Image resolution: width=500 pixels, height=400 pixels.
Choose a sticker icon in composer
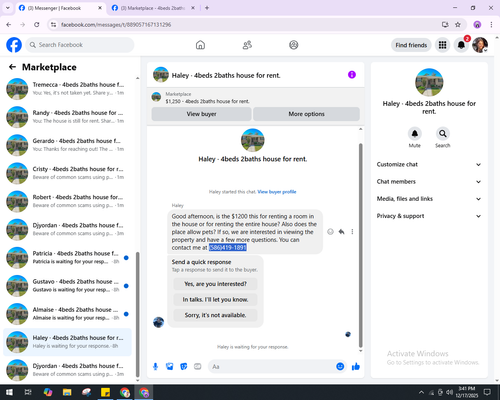point(184,367)
